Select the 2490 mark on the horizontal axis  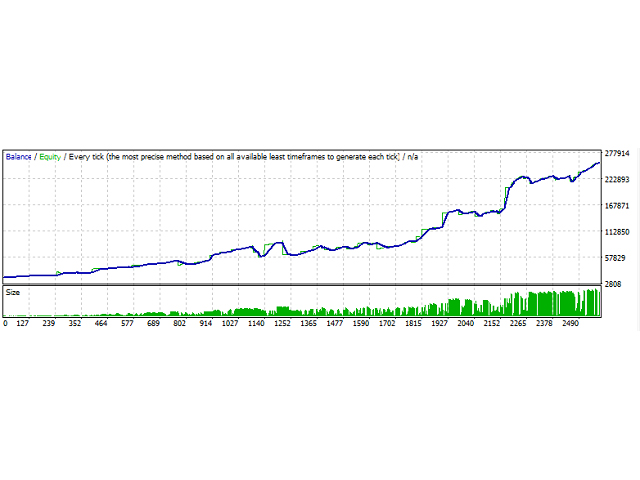(569, 324)
